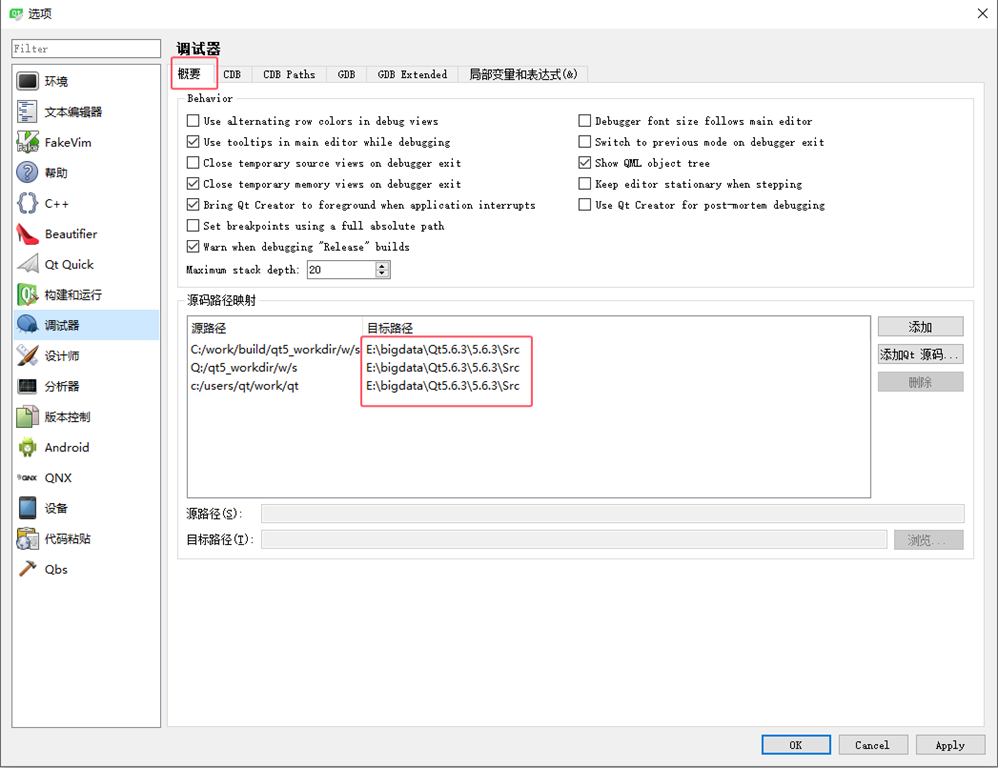Screen dimensions: 998x768
Task: Switch to the 概要 tab
Action: point(190,74)
